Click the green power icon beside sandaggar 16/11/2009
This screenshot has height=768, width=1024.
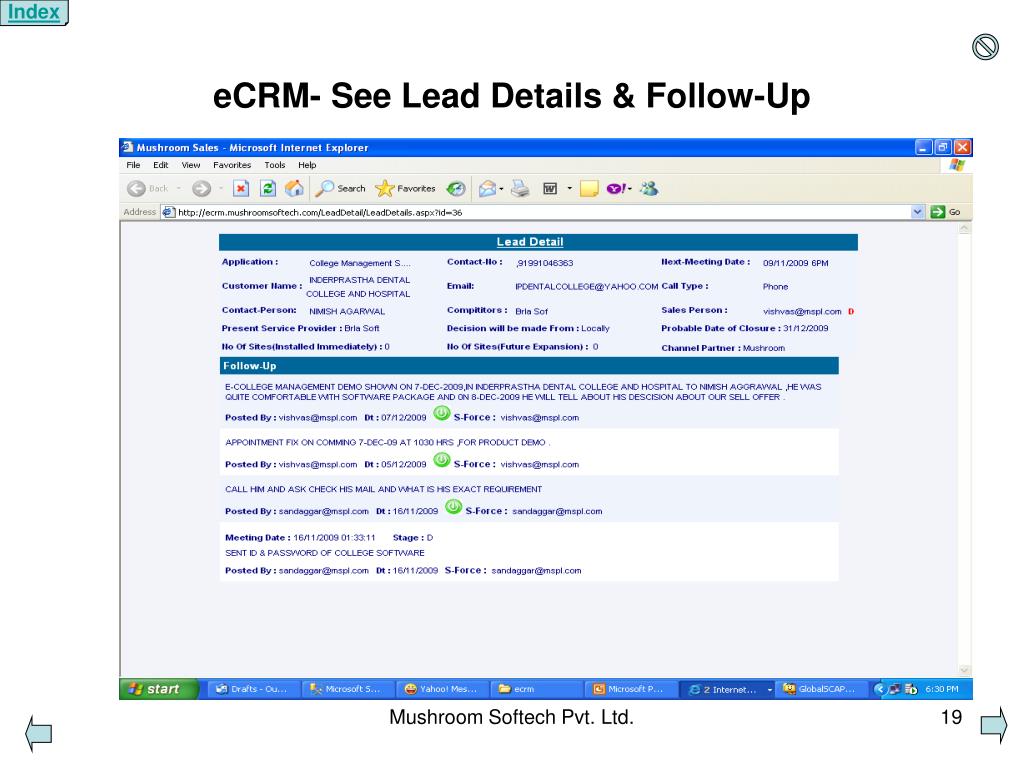point(453,507)
